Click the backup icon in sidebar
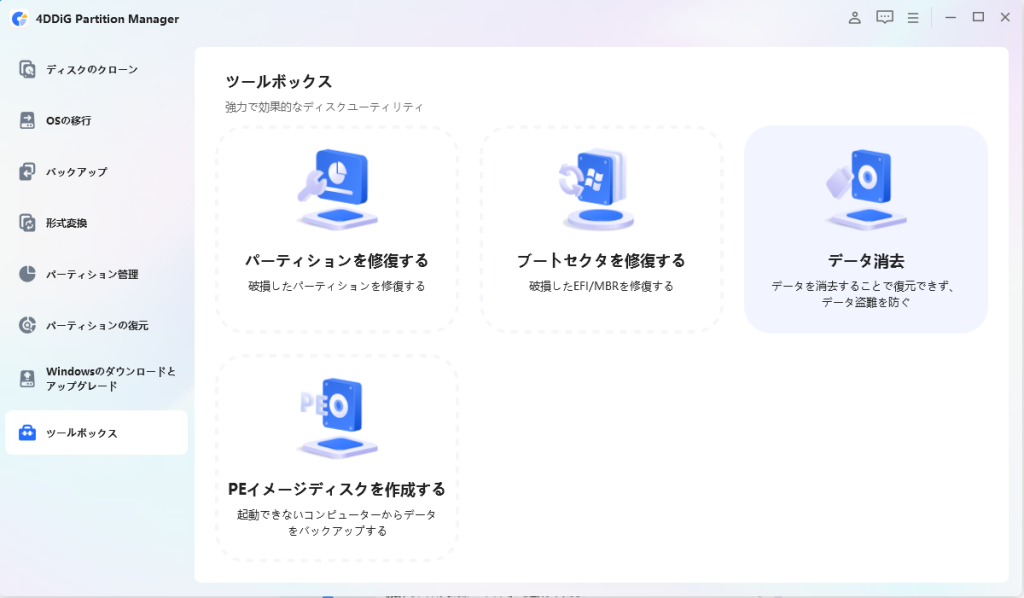This screenshot has width=1024, height=598. click(28, 172)
